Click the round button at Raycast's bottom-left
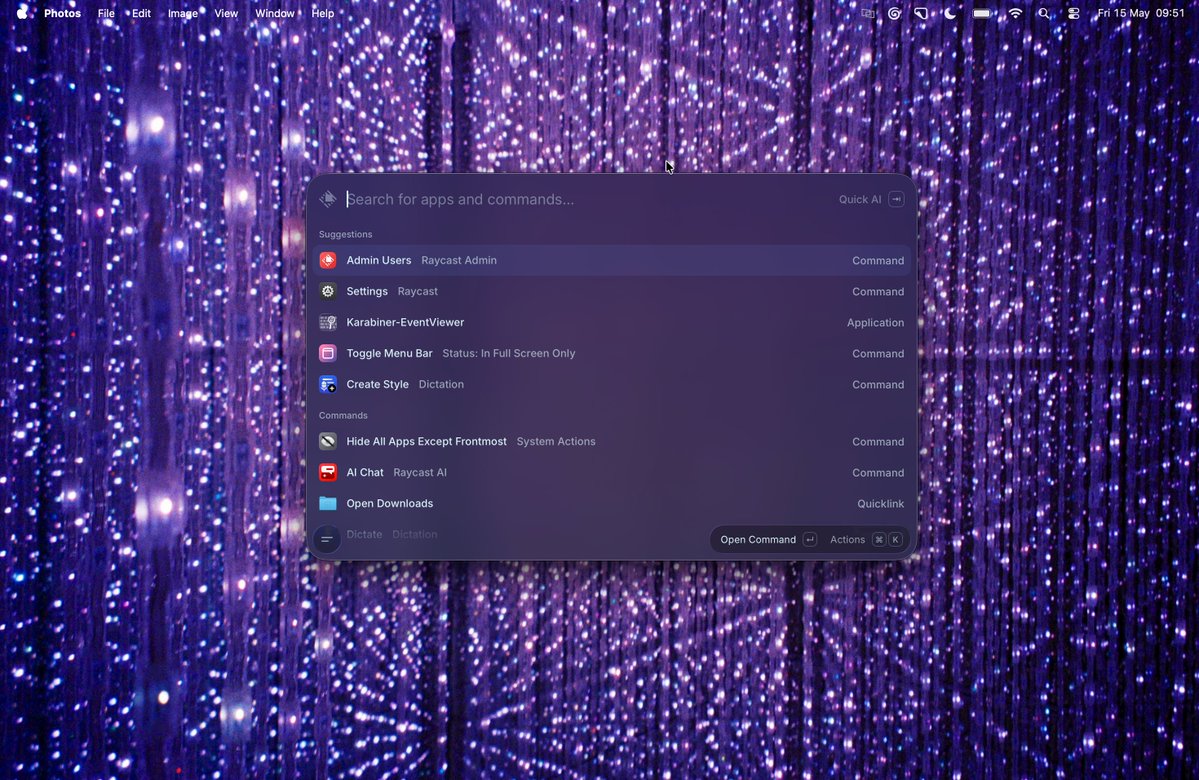The height and width of the screenshot is (780, 1199). 327,540
